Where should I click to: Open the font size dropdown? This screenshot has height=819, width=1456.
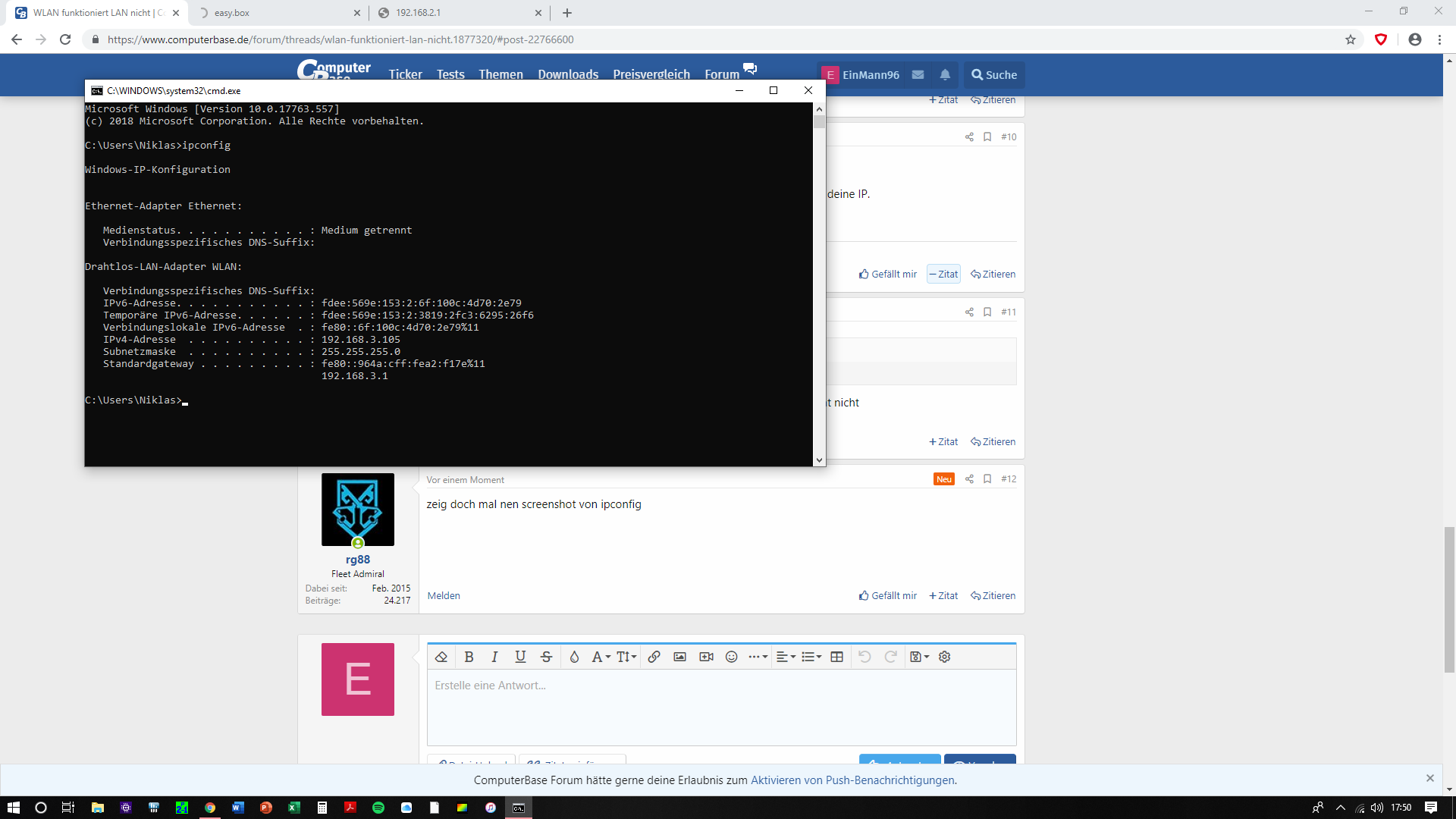[625, 657]
